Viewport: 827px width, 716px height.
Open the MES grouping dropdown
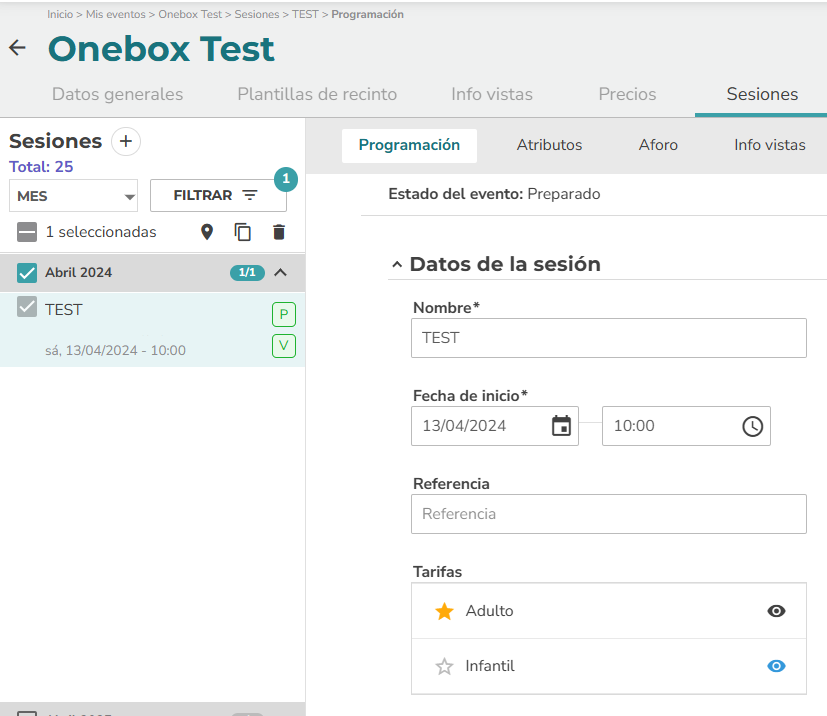click(73, 196)
